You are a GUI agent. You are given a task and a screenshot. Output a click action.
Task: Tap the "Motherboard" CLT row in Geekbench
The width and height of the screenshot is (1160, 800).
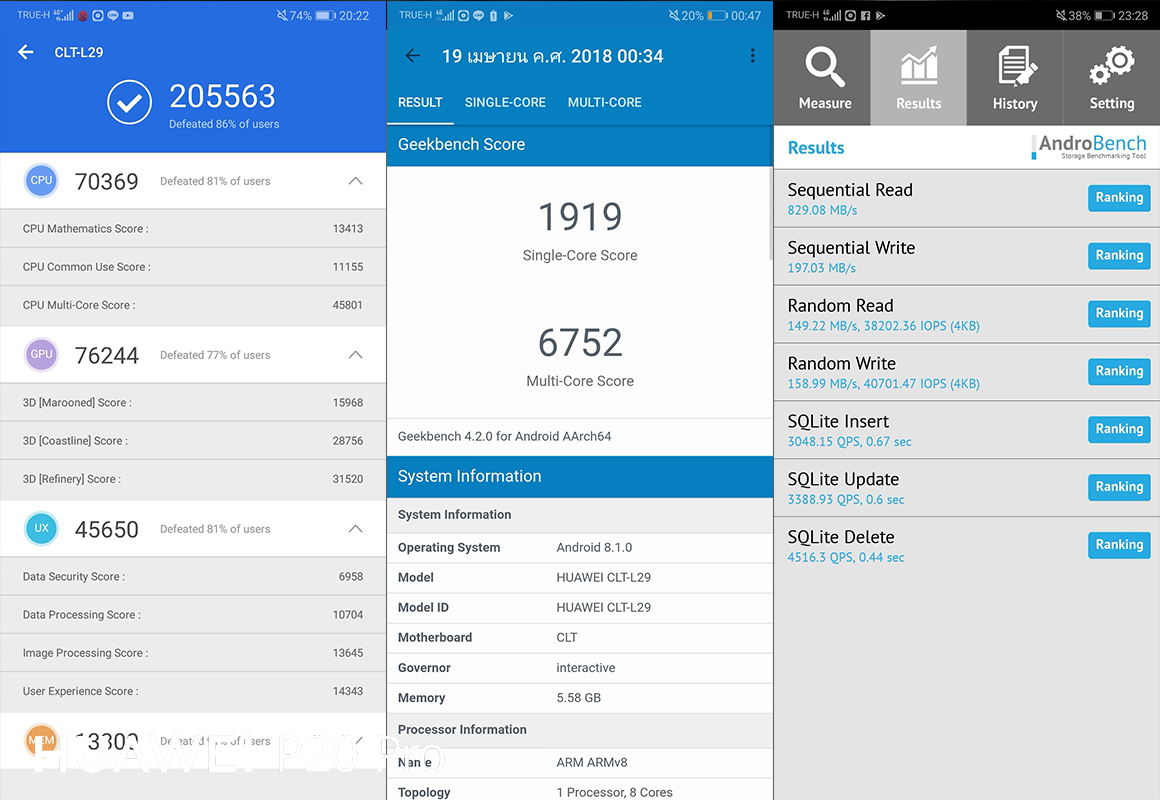[x=580, y=637]
